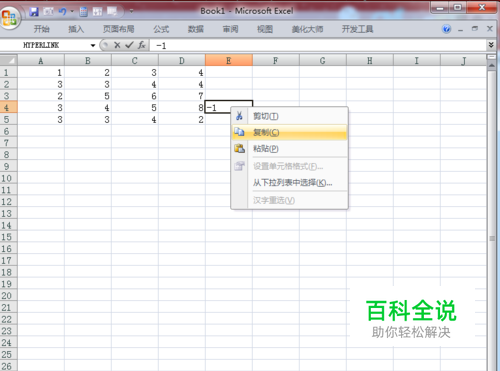Select column B header
500x371 pixels.
click(88, 61)
